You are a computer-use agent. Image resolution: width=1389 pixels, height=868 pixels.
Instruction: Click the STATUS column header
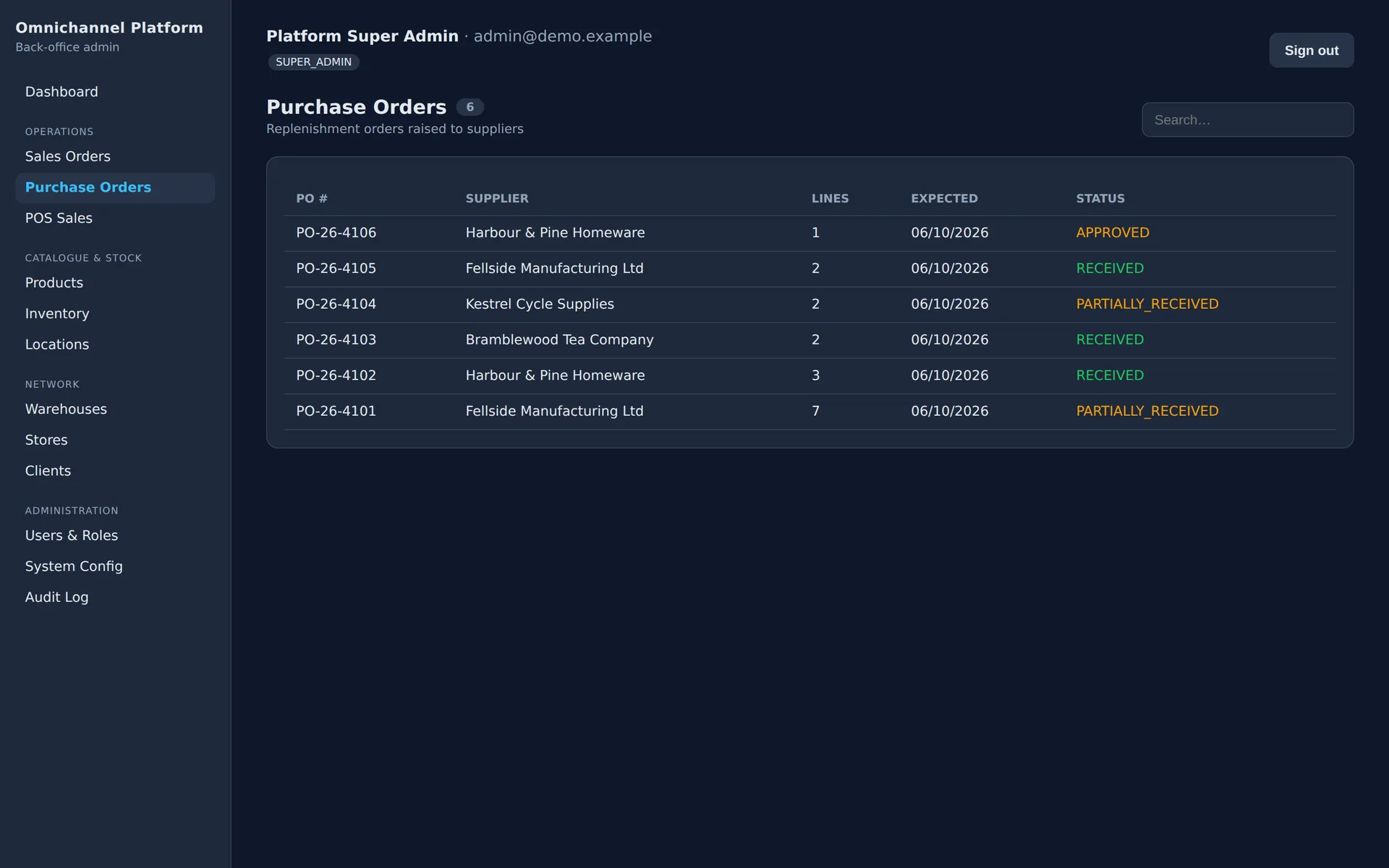(1100, 198)
